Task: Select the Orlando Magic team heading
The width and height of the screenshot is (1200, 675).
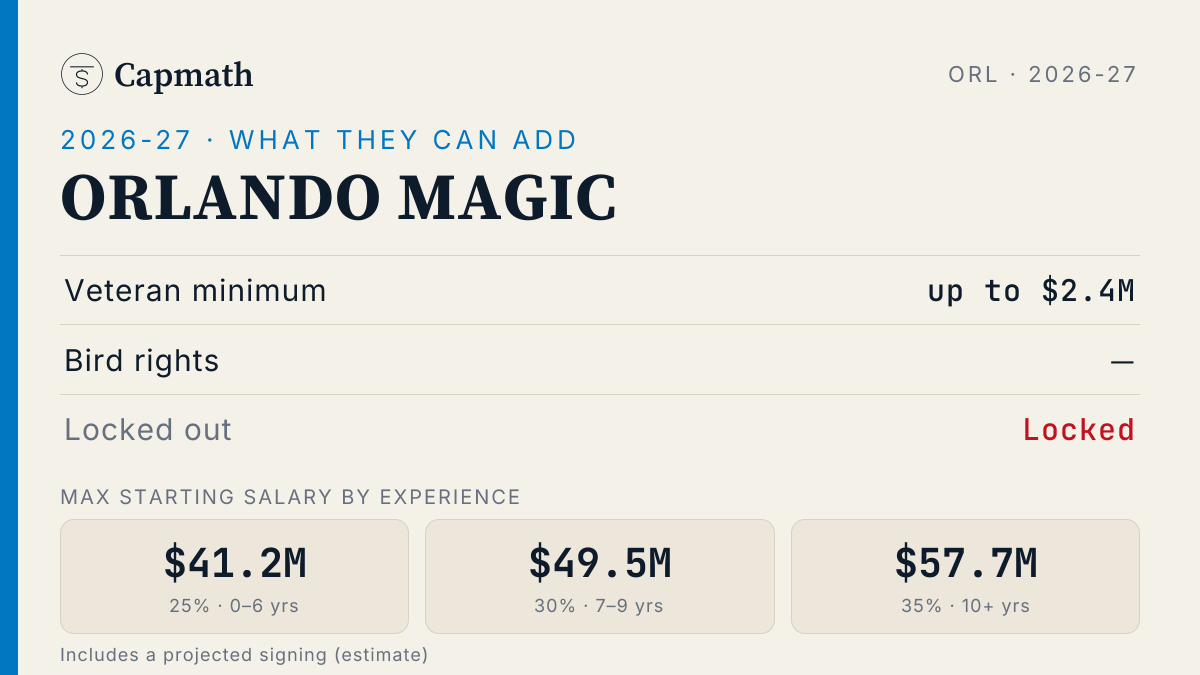Action: pyautogui.click(x=338, y=198)
